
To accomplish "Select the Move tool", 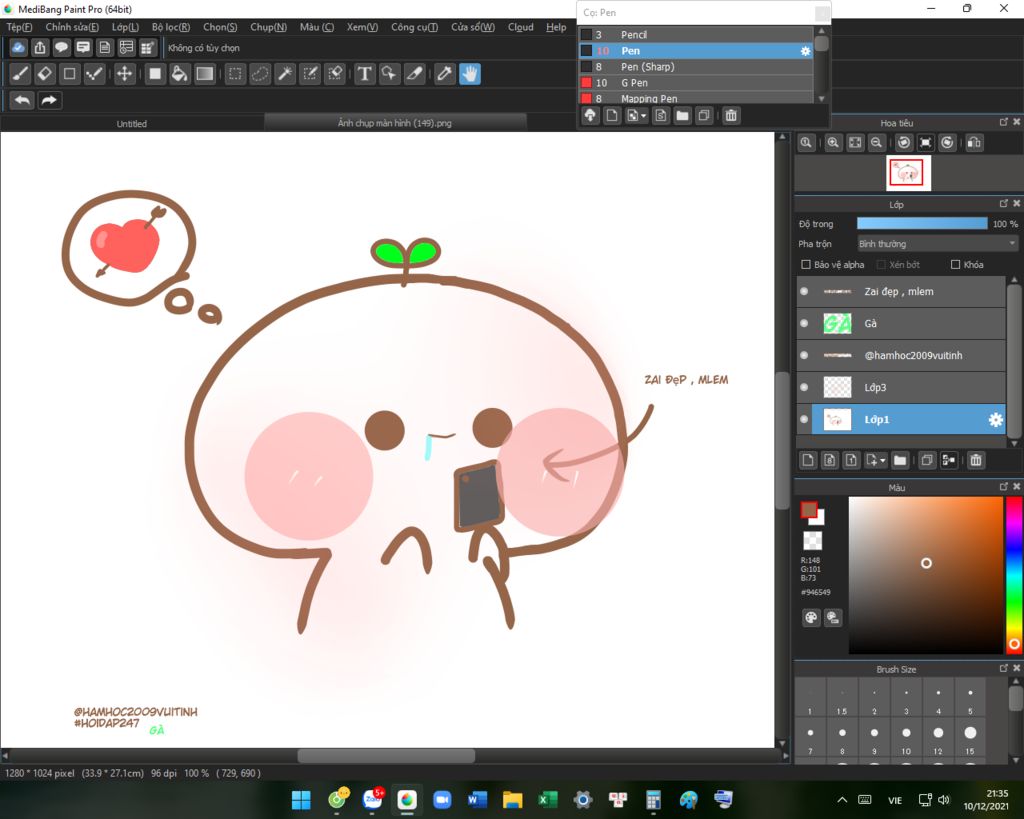I will [124, 74].
